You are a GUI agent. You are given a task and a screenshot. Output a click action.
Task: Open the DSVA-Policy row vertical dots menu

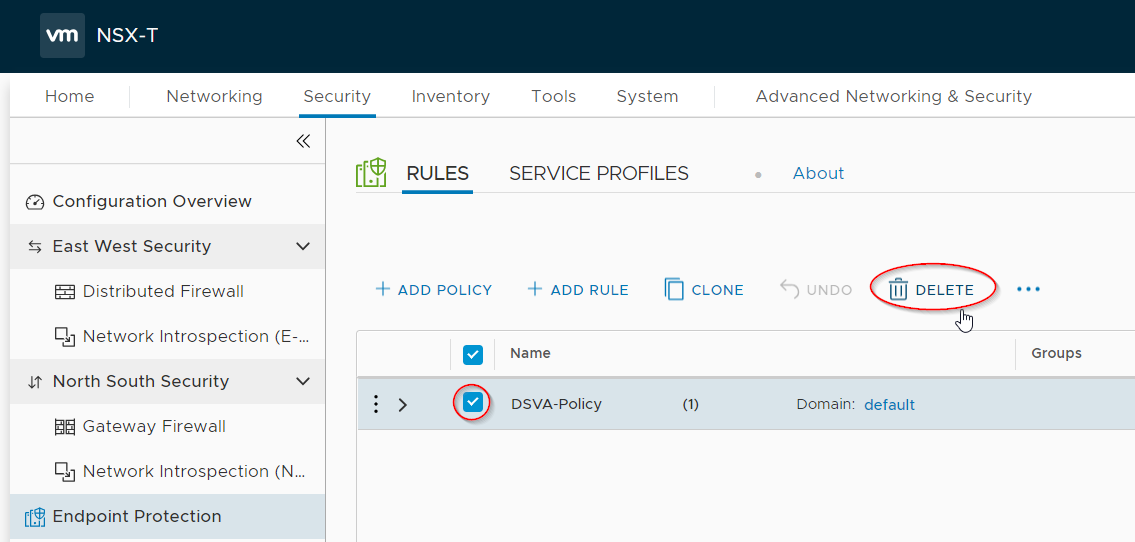point(376,404)
